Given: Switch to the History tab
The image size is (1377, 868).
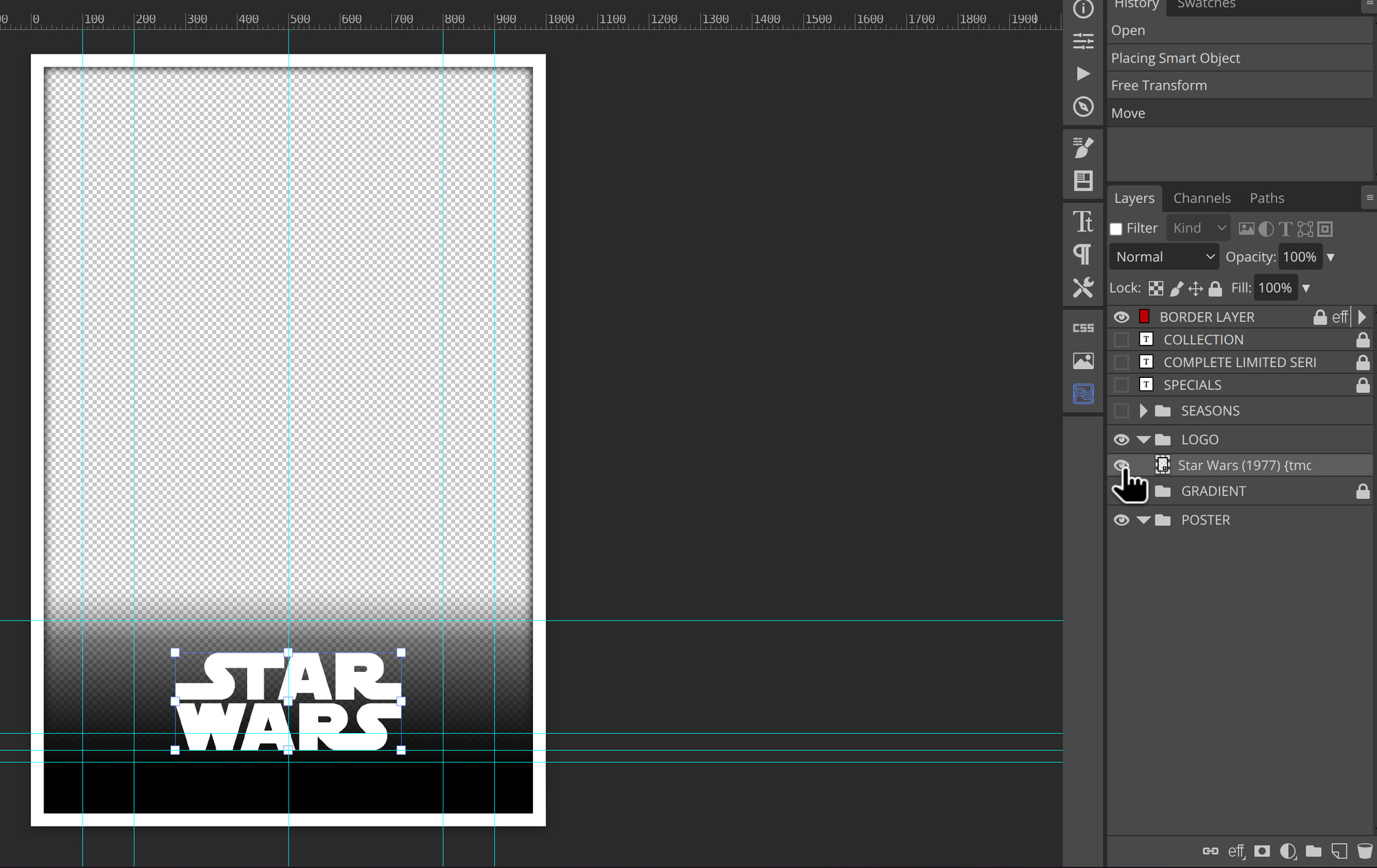Looking at the screenshot, I should [1136, 6].
